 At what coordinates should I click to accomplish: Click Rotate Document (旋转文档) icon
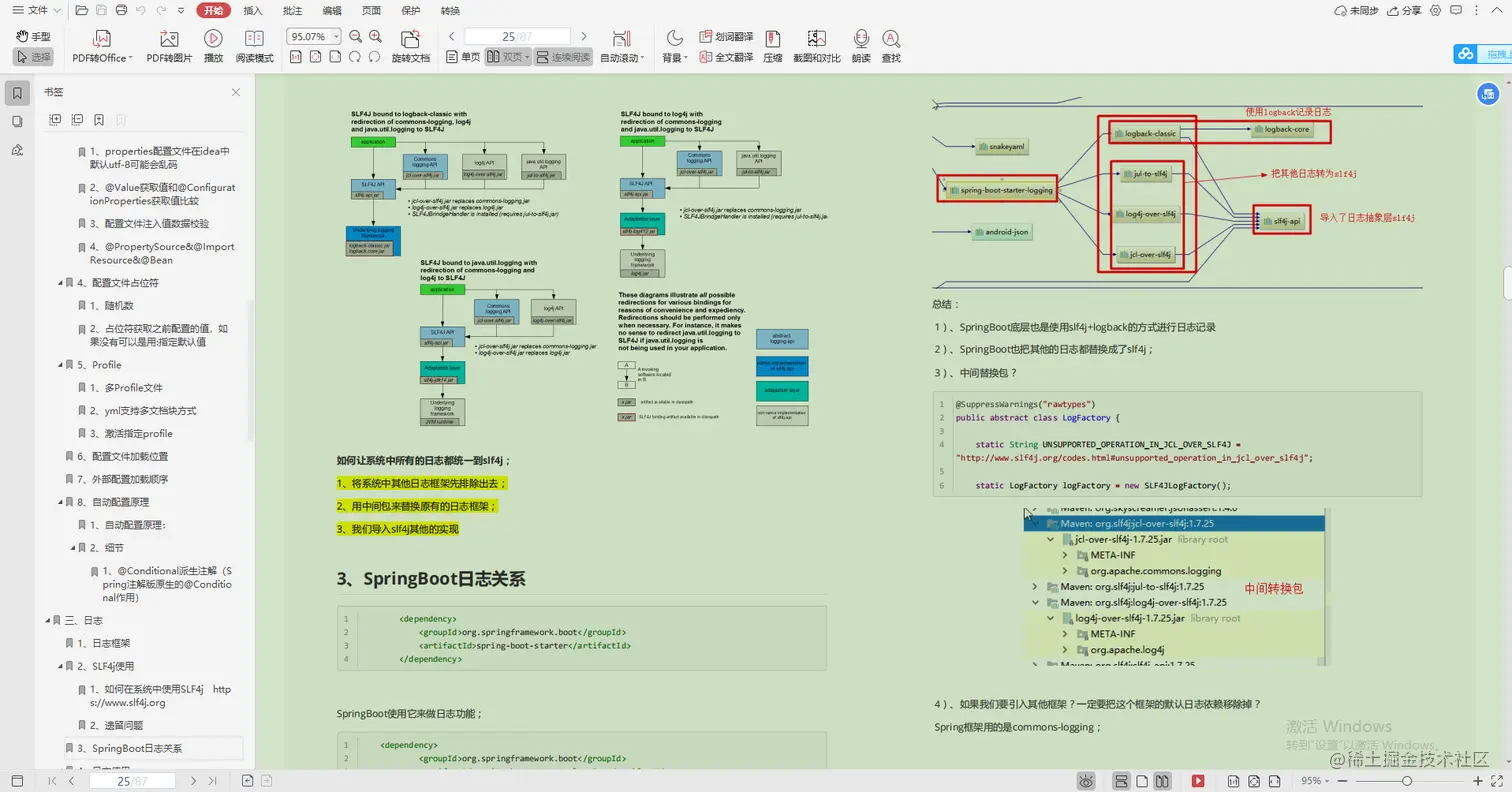coord(410,47)
